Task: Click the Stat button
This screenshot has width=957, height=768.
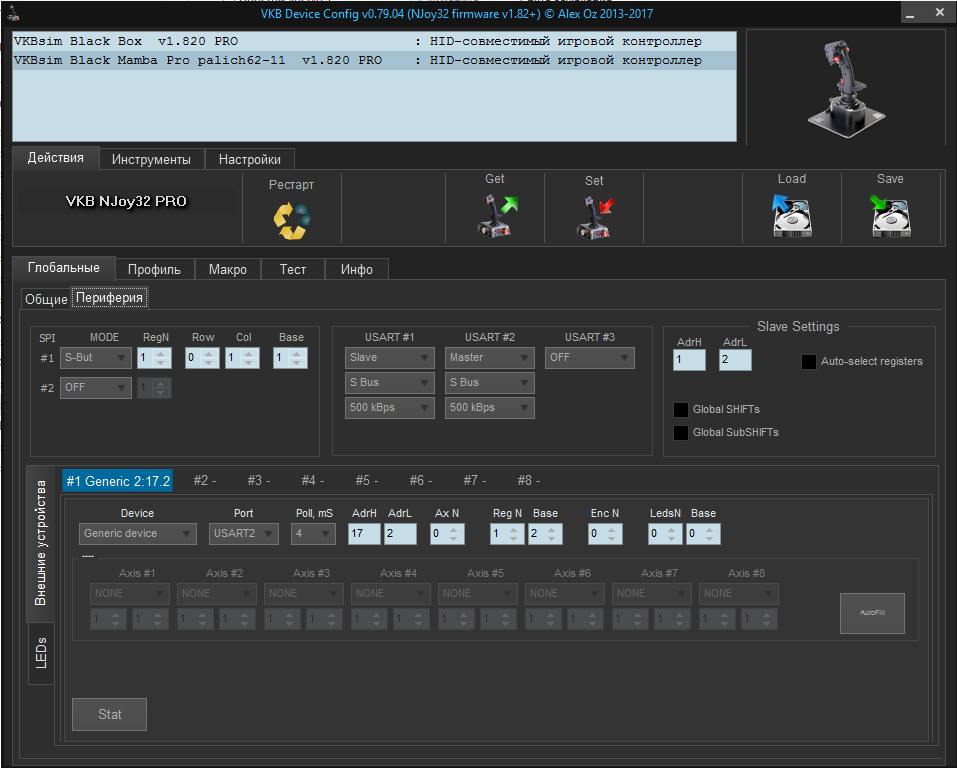Action: pos(109,714)
